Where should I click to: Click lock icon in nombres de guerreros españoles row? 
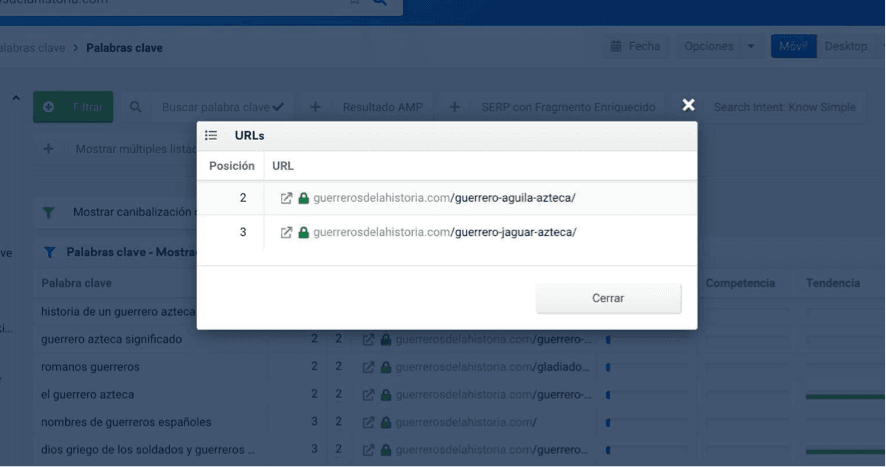coord(386,422)
